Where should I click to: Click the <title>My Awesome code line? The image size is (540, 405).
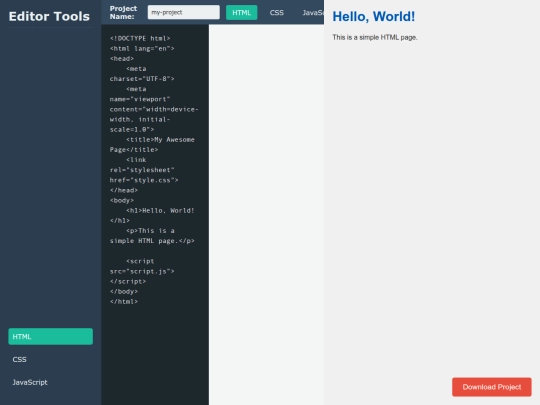point(160,139)
